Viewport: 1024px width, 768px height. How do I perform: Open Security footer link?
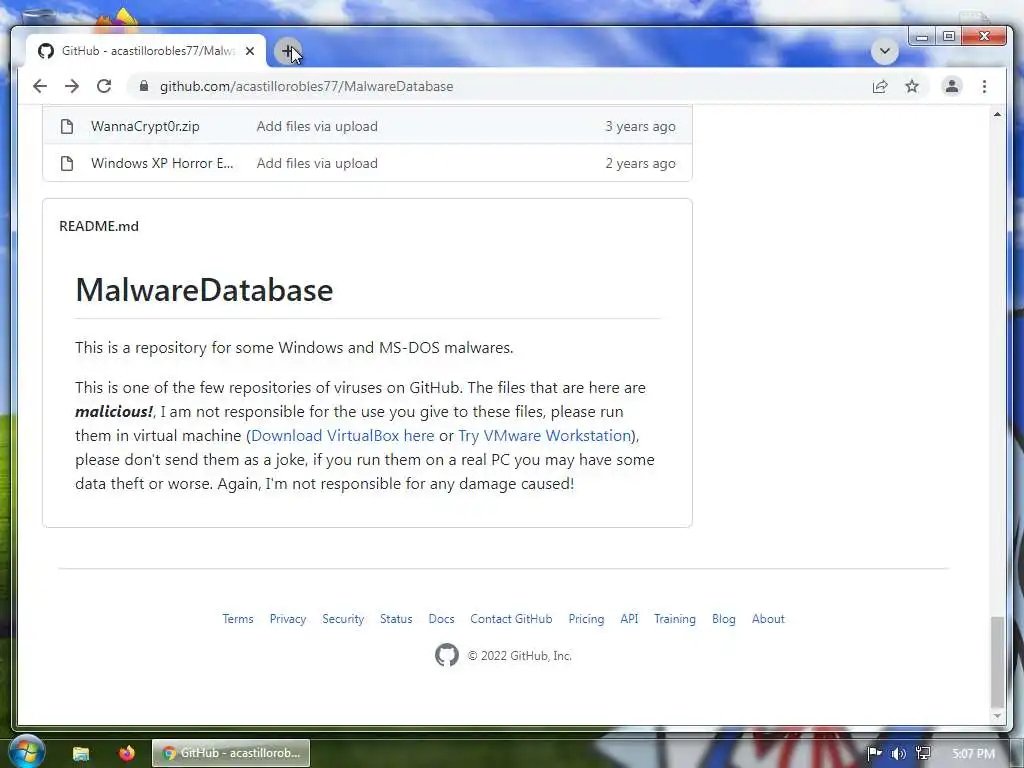343,618
